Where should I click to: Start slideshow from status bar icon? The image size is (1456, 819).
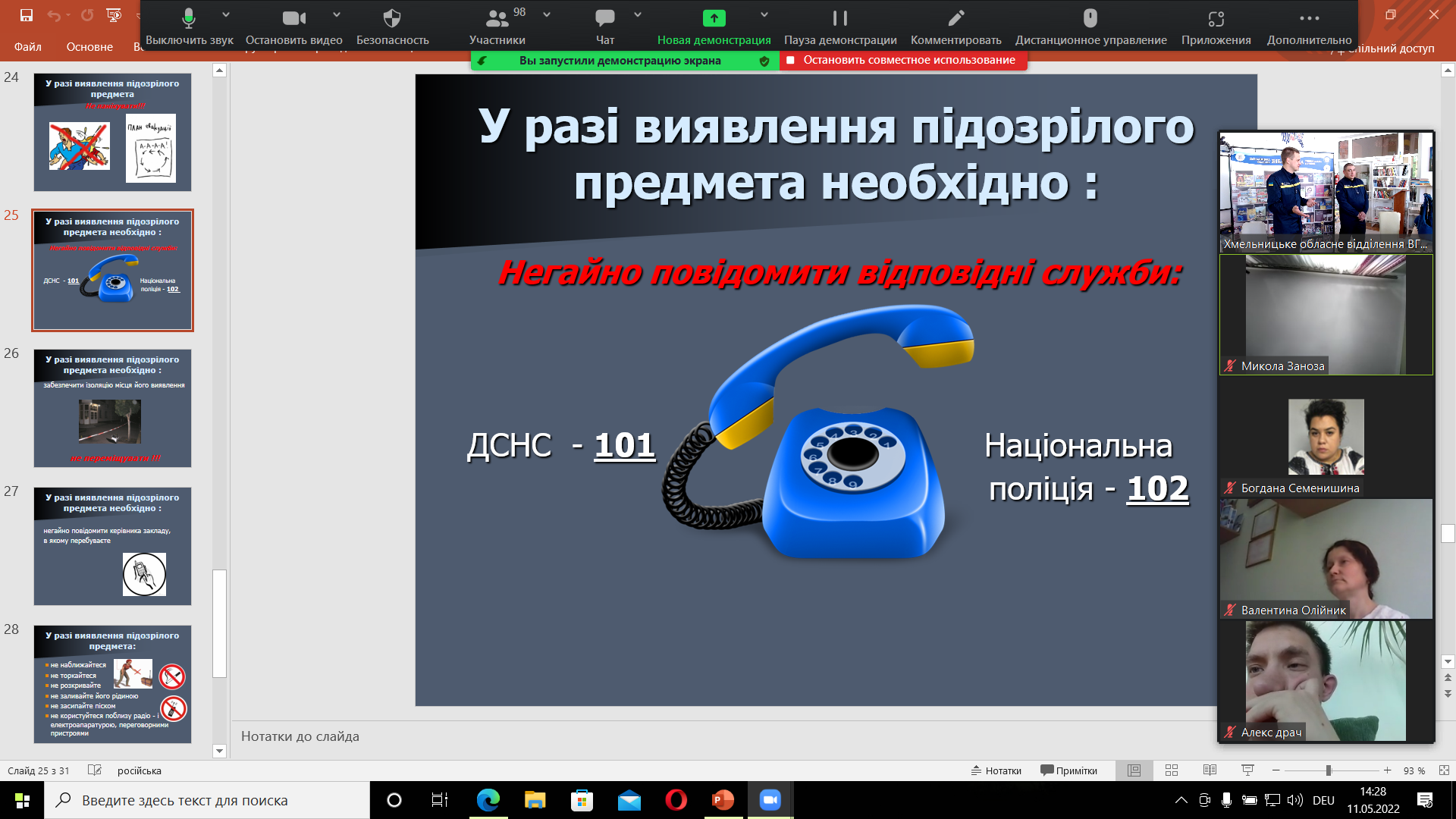point(1247,770)
